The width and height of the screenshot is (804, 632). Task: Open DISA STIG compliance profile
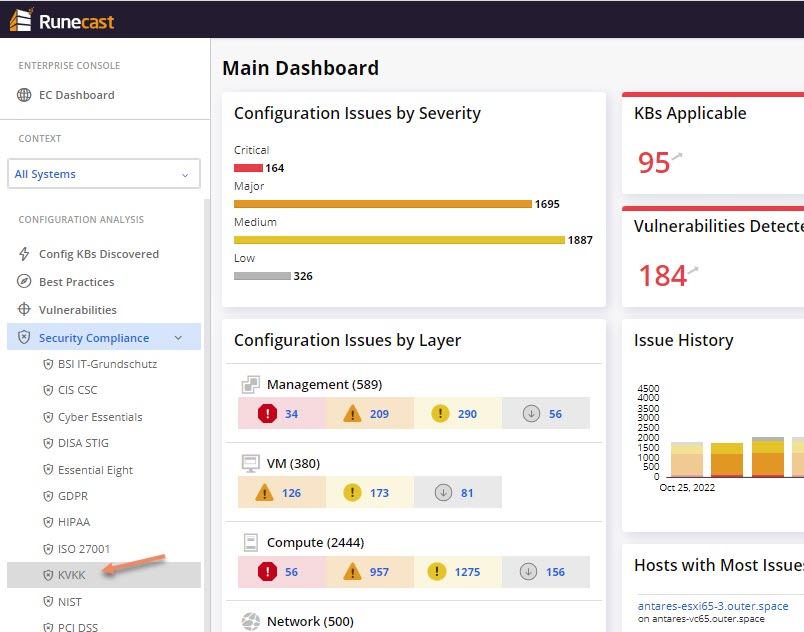[x=83, y=443]
